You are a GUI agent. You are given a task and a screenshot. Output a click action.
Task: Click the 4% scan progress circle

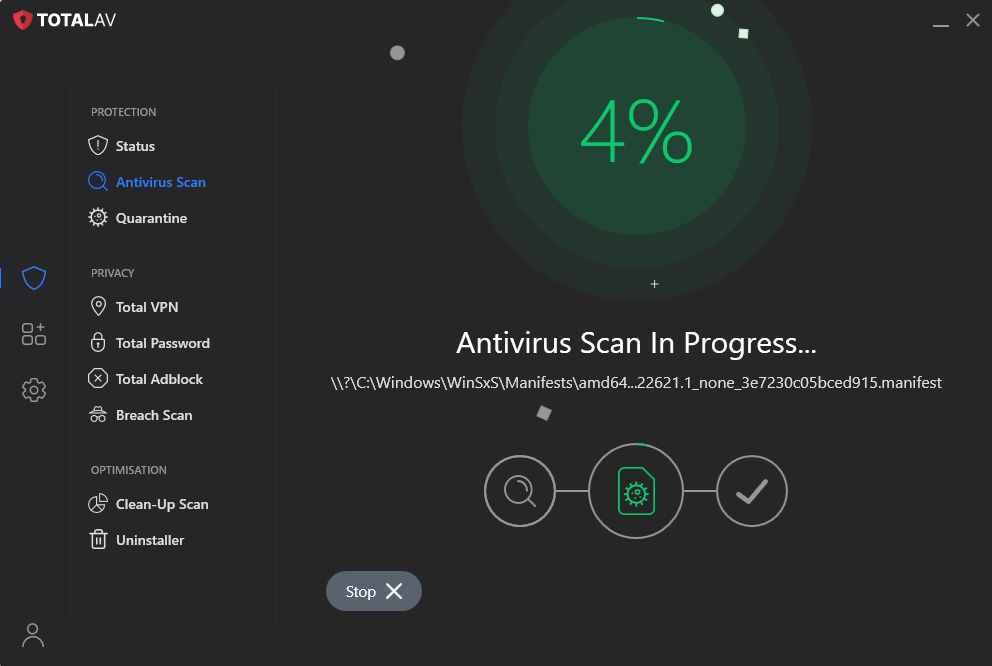[x=636, y=130]
